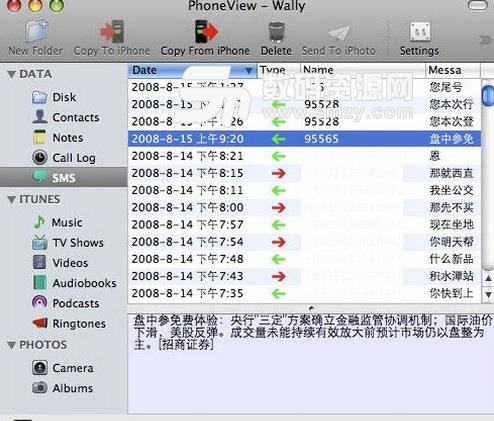Image resolution: width=494 pixels, height=421 pixels.
Task: Click the scroll down arrow of message list
Action: click(x=488, y=295)
